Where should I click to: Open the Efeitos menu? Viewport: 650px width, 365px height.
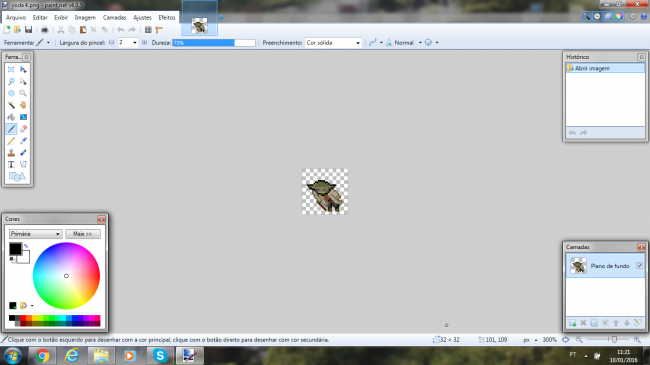[167, 17]
